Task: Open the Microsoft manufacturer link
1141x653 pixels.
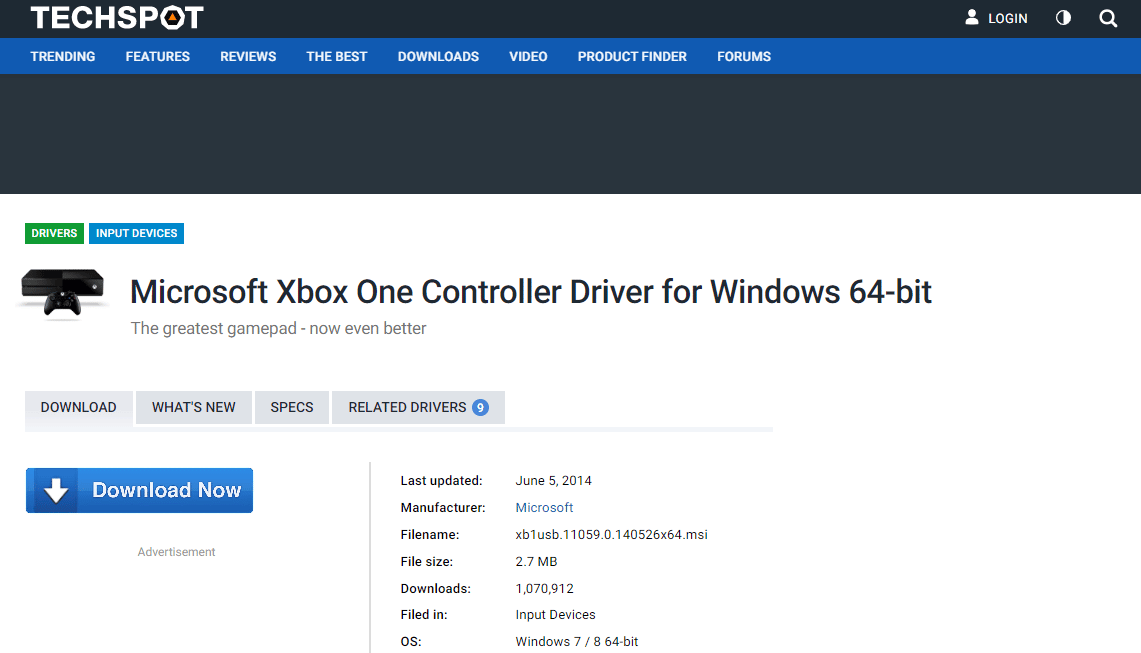Action: 544,507
